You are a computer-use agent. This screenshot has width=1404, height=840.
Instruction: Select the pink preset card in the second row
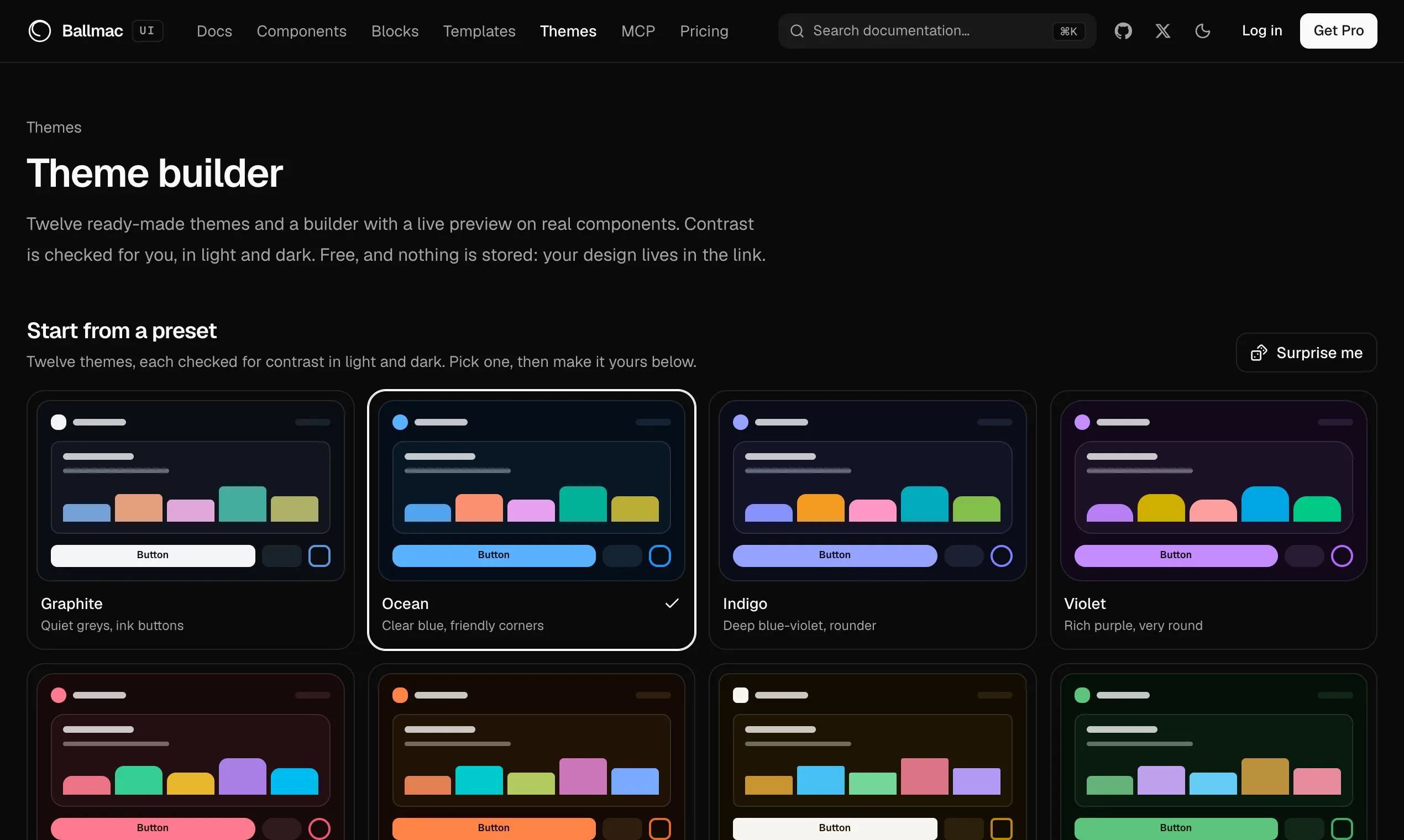click(x=190, y=752)
